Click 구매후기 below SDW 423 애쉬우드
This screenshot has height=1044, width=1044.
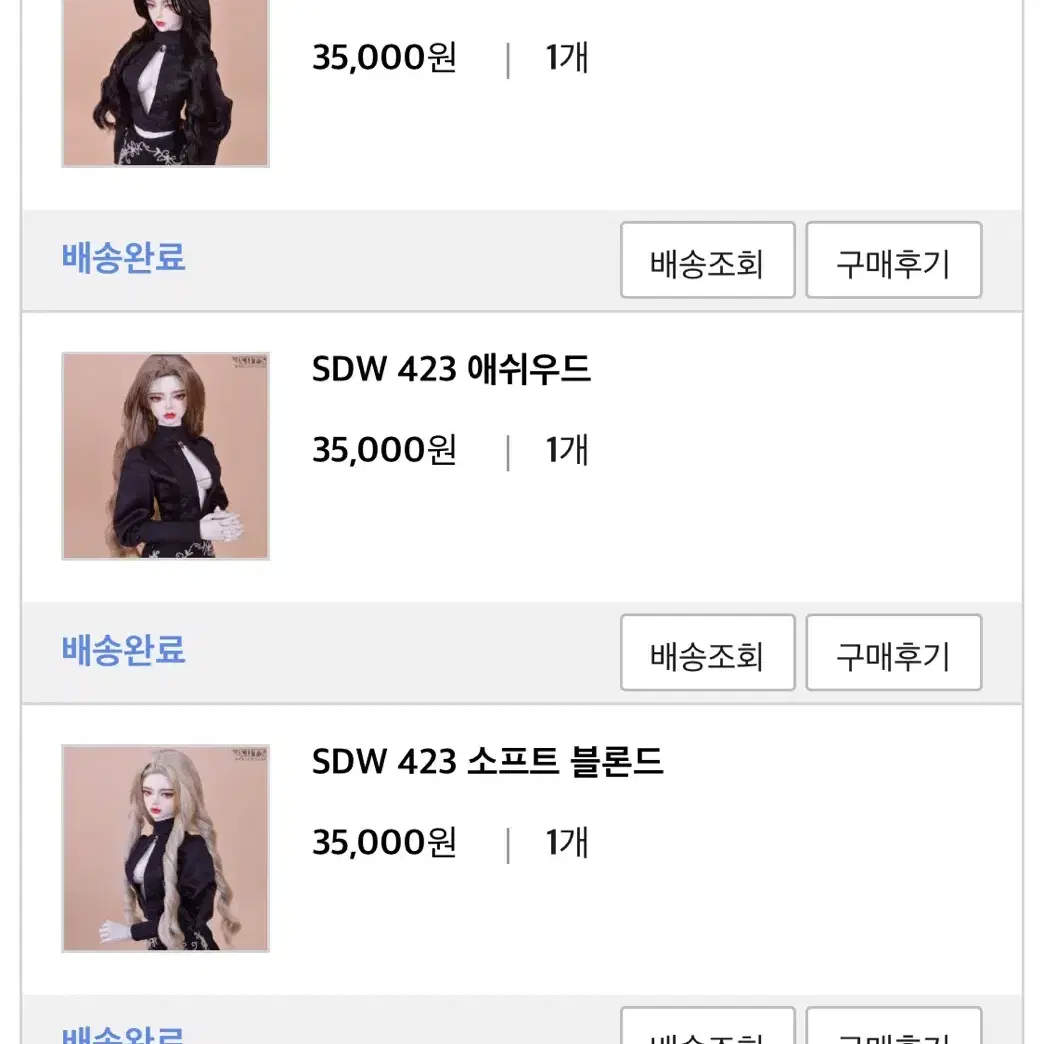pos(894,652)
